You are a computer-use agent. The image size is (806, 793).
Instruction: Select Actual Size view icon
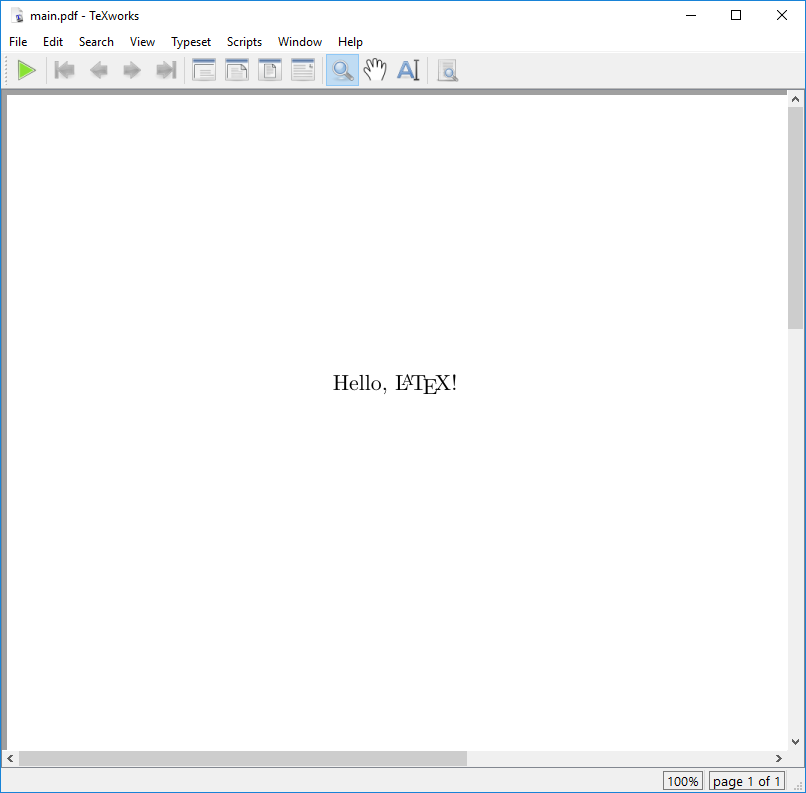[x=204, y=70]
